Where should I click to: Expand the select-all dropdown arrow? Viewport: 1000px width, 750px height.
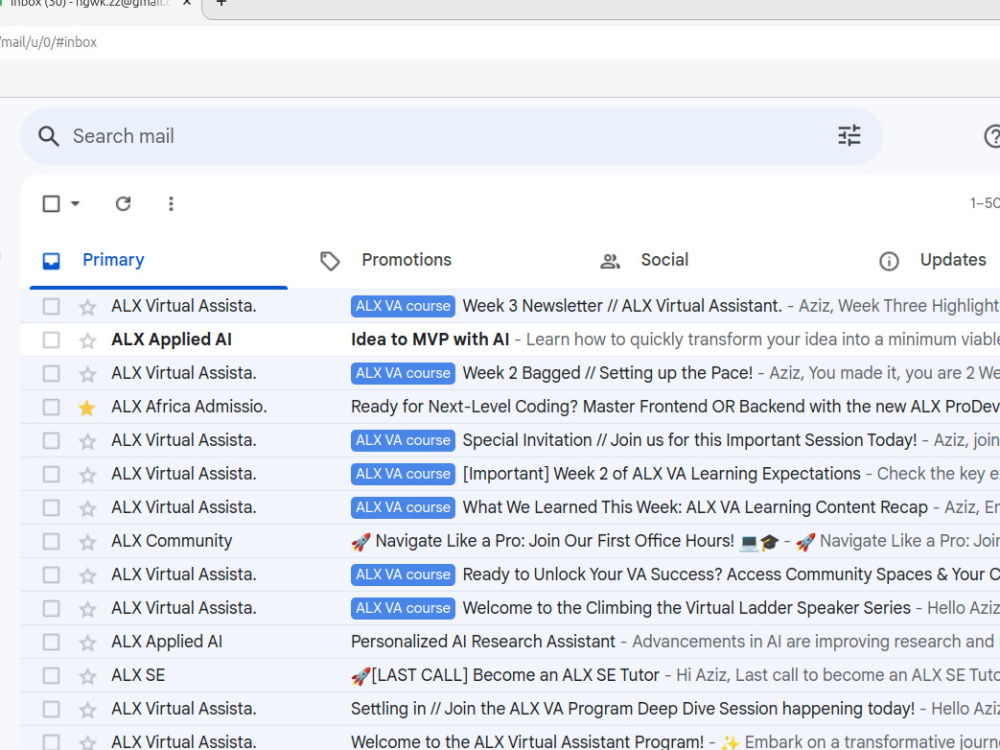(x=75, y=203)
